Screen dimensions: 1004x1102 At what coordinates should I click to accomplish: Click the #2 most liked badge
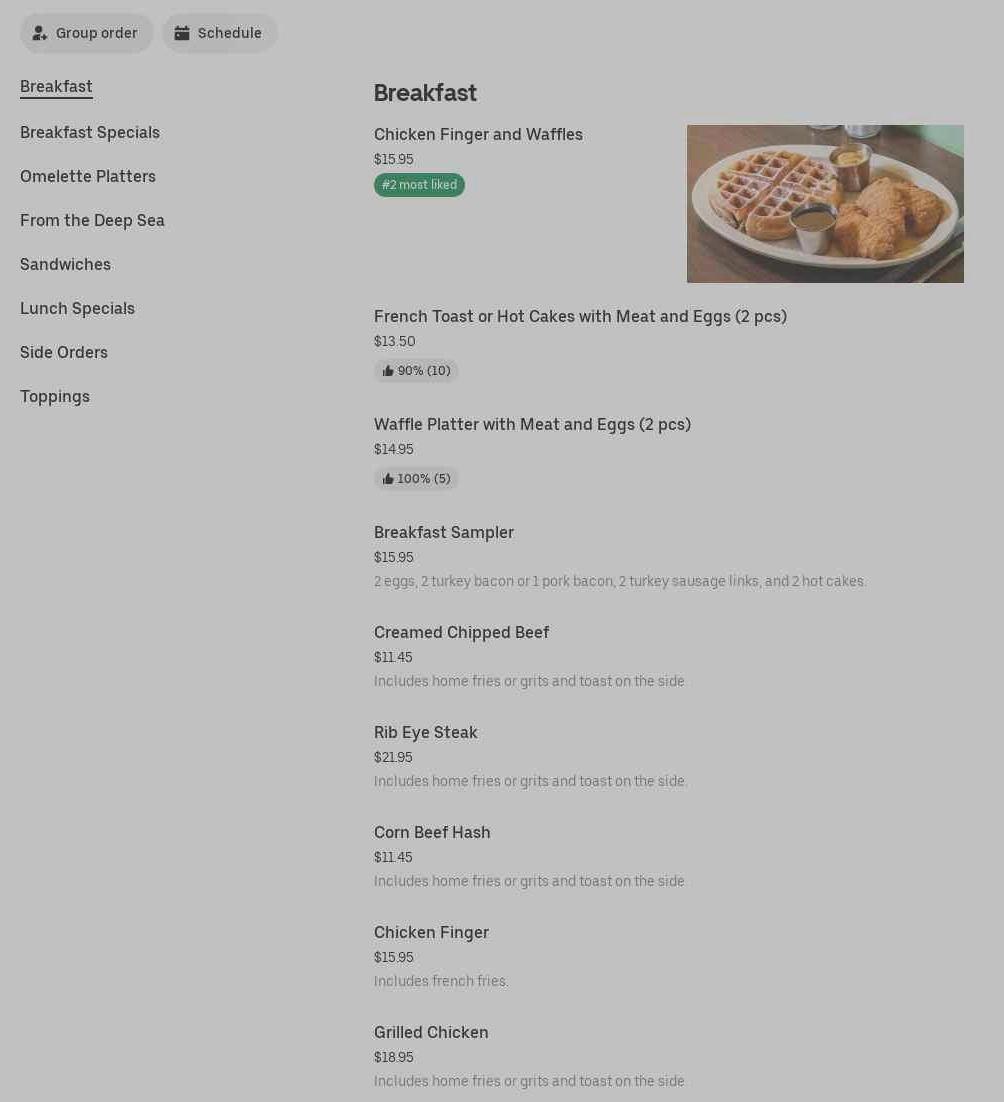(419, 185)
